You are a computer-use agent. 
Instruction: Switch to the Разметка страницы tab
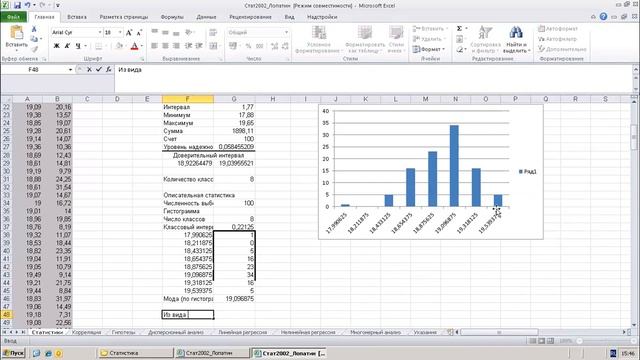click(x=124, y=17)
